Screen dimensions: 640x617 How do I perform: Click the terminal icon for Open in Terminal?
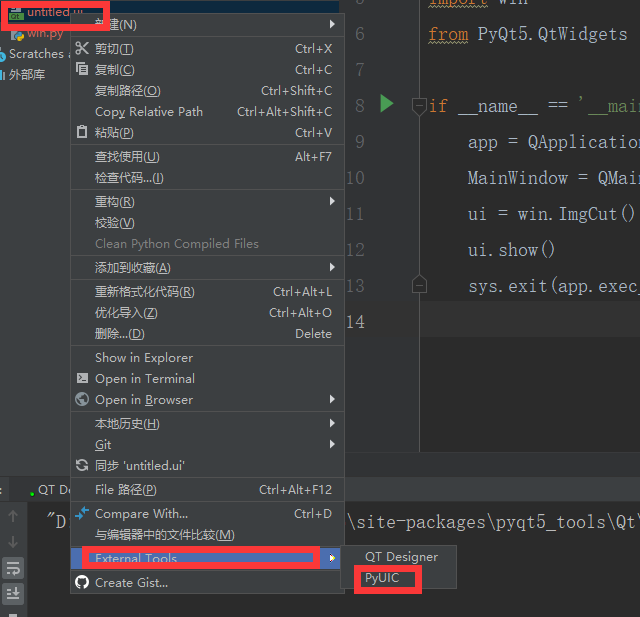point(83,379)
